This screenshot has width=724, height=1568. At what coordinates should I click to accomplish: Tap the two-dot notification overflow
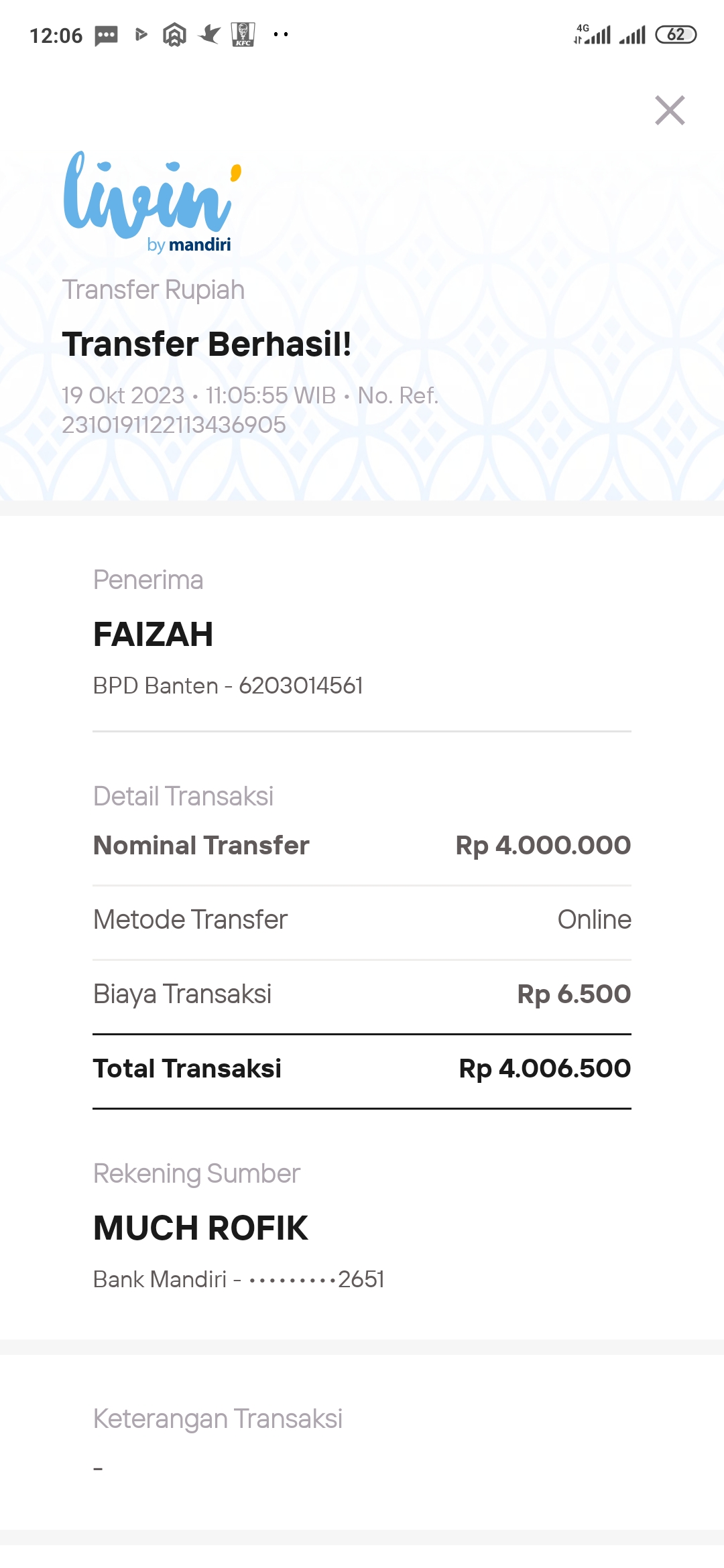pyautogui.click(x=281, y=34)
